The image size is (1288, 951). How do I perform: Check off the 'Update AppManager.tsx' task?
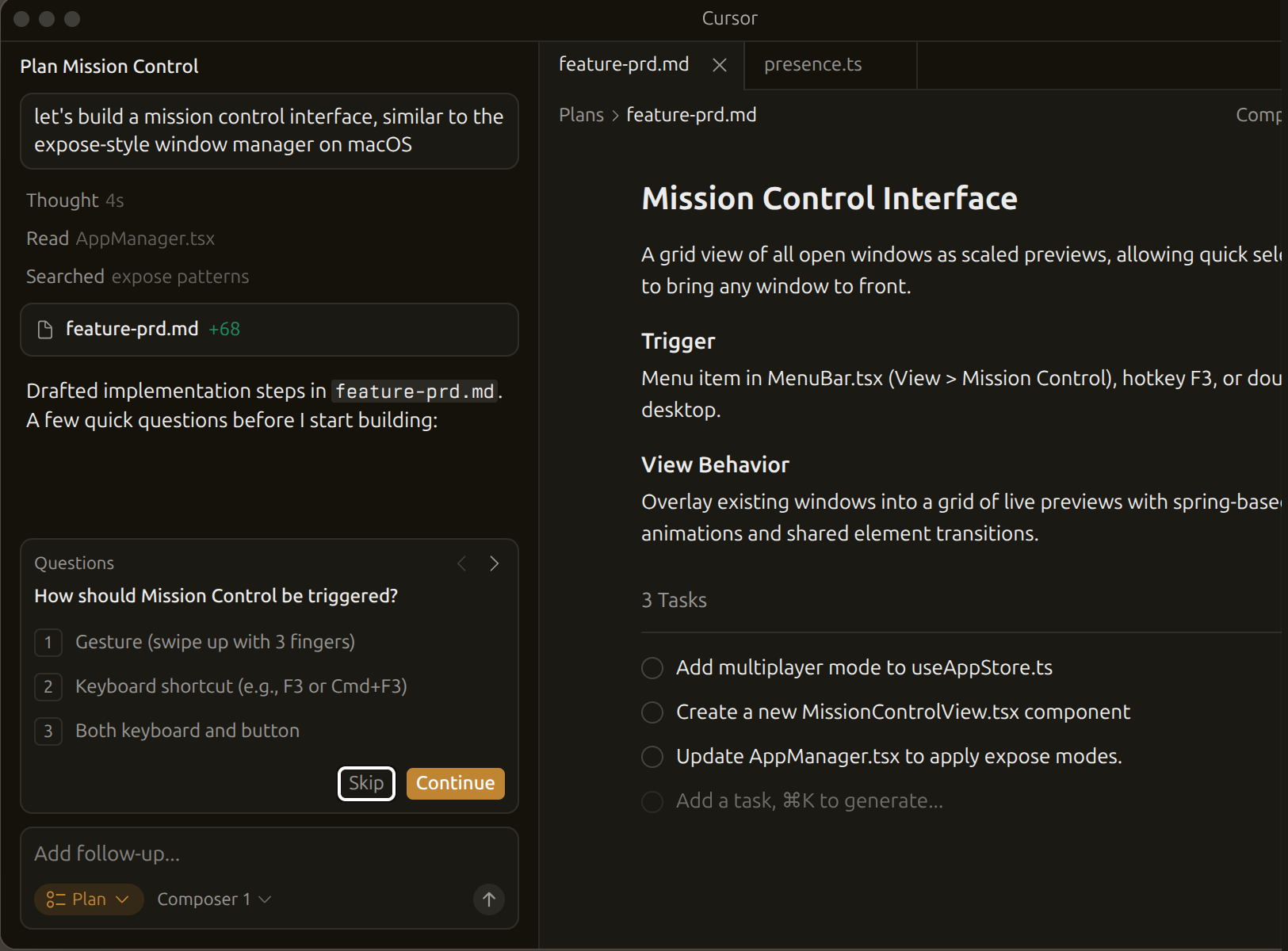tap(652, 756)
